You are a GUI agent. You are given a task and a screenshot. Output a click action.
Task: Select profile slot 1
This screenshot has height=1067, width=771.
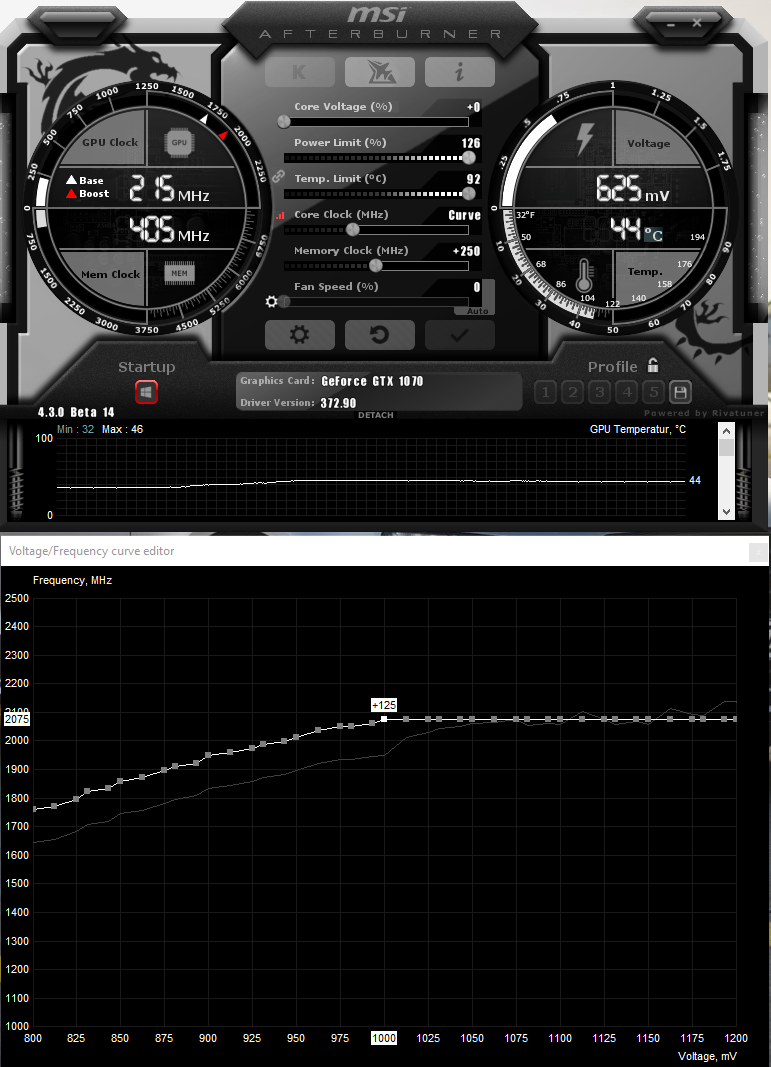coord(545,392)
